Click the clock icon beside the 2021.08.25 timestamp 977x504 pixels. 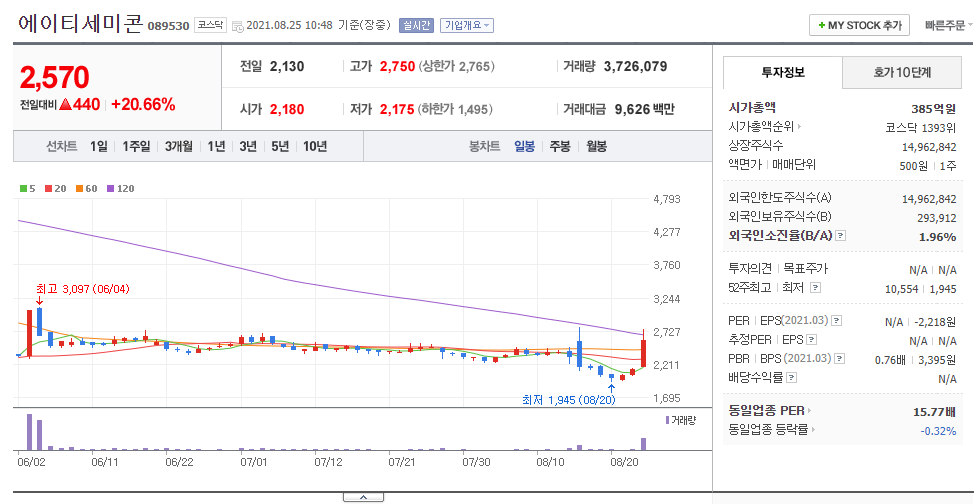click(x=237, y=26)
